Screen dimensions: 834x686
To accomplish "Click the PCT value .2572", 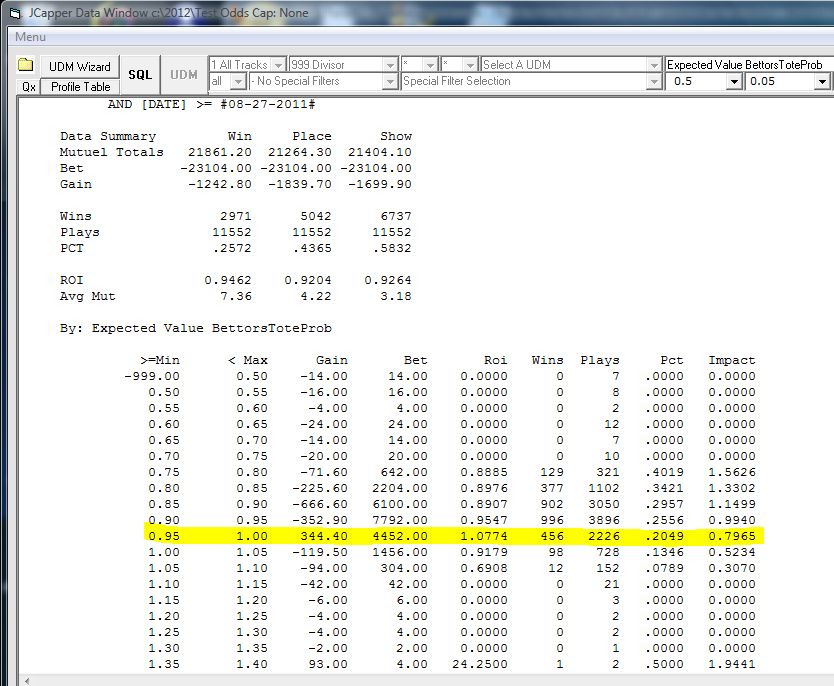I will coord(232,248).
